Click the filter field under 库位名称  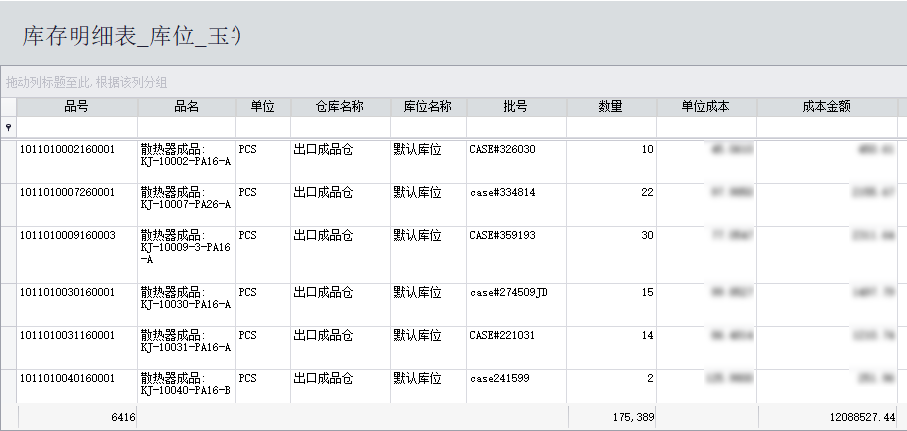pos(428,127)
